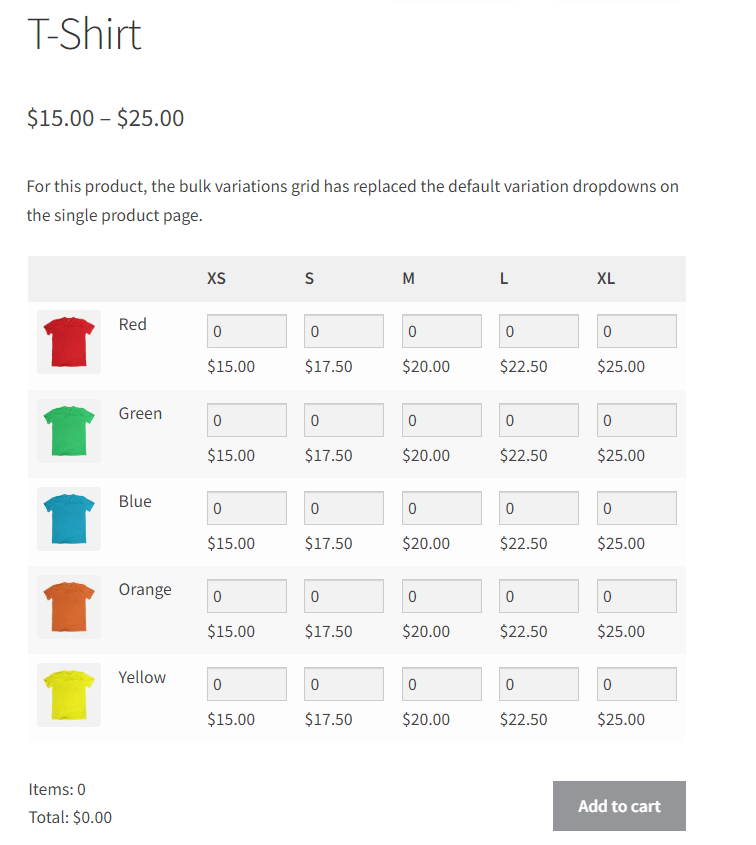Click the S quantity box for Green
756x845 pixels.
(343, 419)
